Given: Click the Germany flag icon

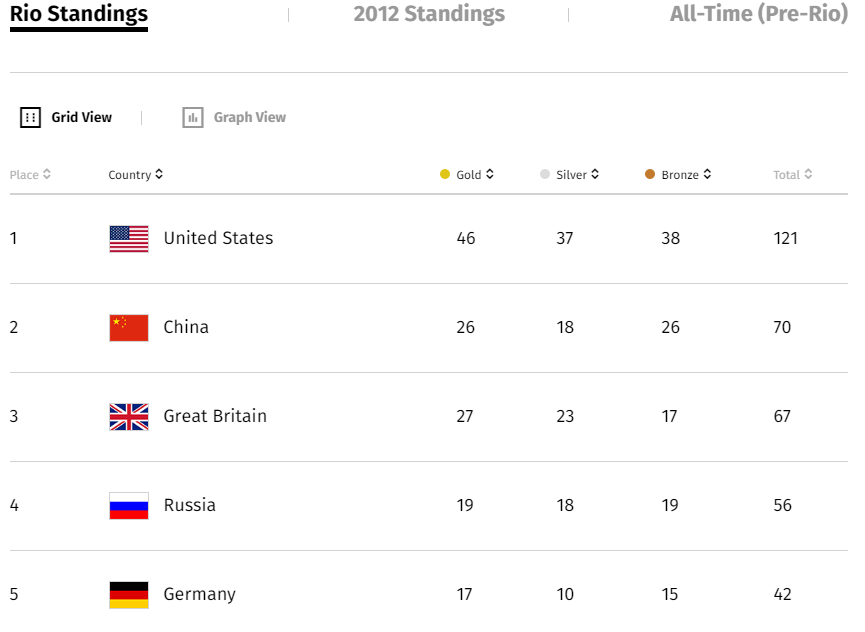Looking at the screenshot, I should coord(129,595).
